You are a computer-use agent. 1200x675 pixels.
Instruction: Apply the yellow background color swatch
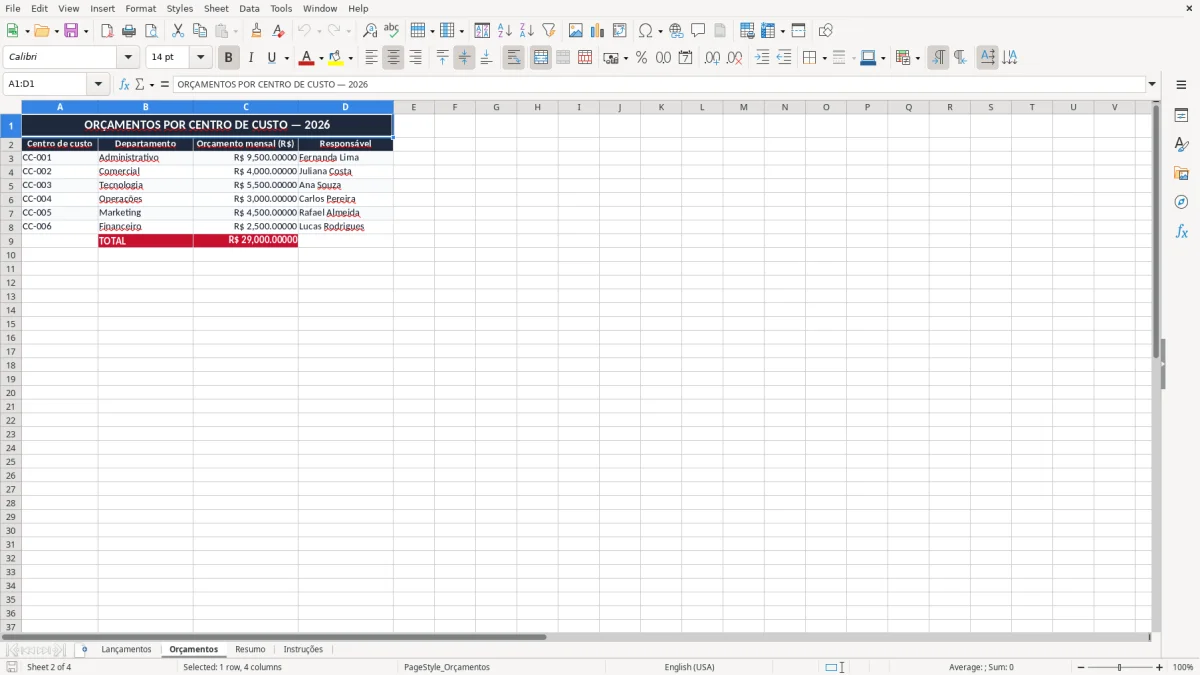coord(336,58)
